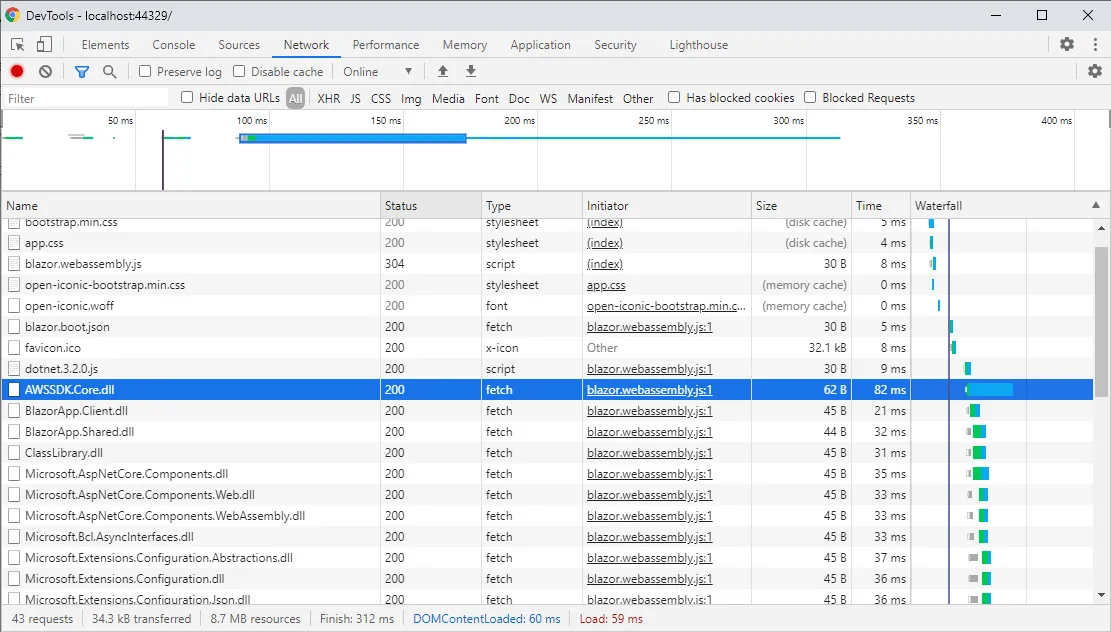Import HAR file with upload arrow
Image resolution: width=1111 pixels, height=632 pixels.
coord(443,72)
